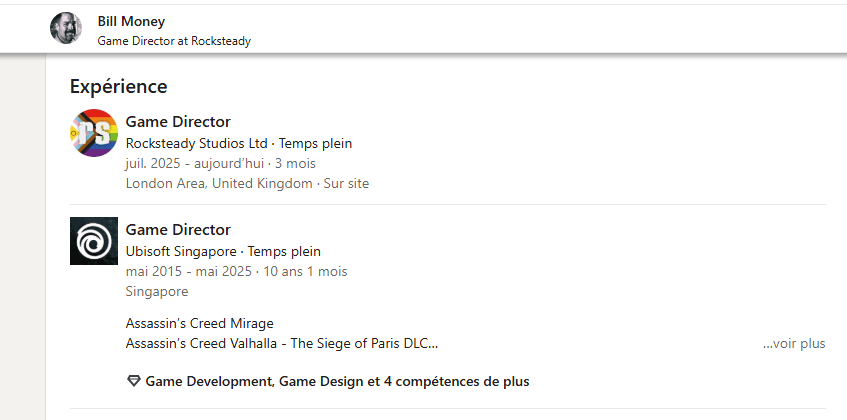The image size is (847, 420).
Task: Click the Ubisoft swirl logo
Action: [94, 241]
